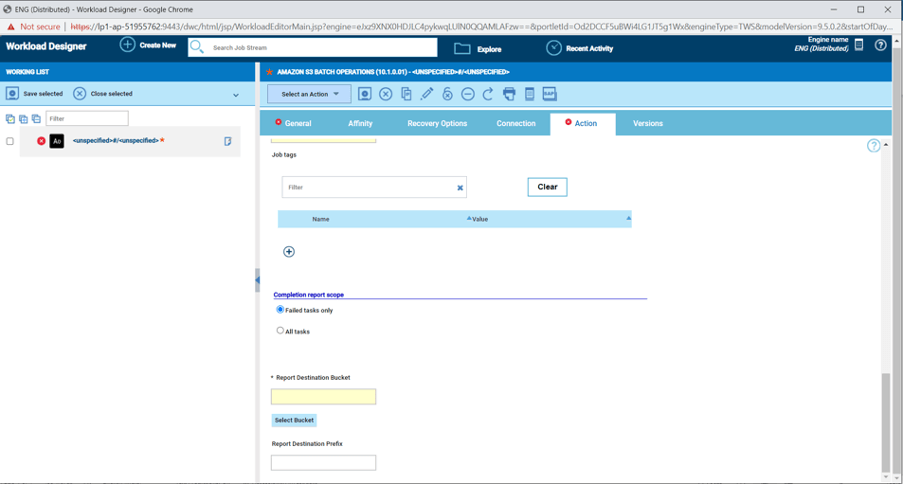The height and width of the screenshot is (484, 904).
Task: Click the toolbar SAP icon
Action: tap(549, 94)
